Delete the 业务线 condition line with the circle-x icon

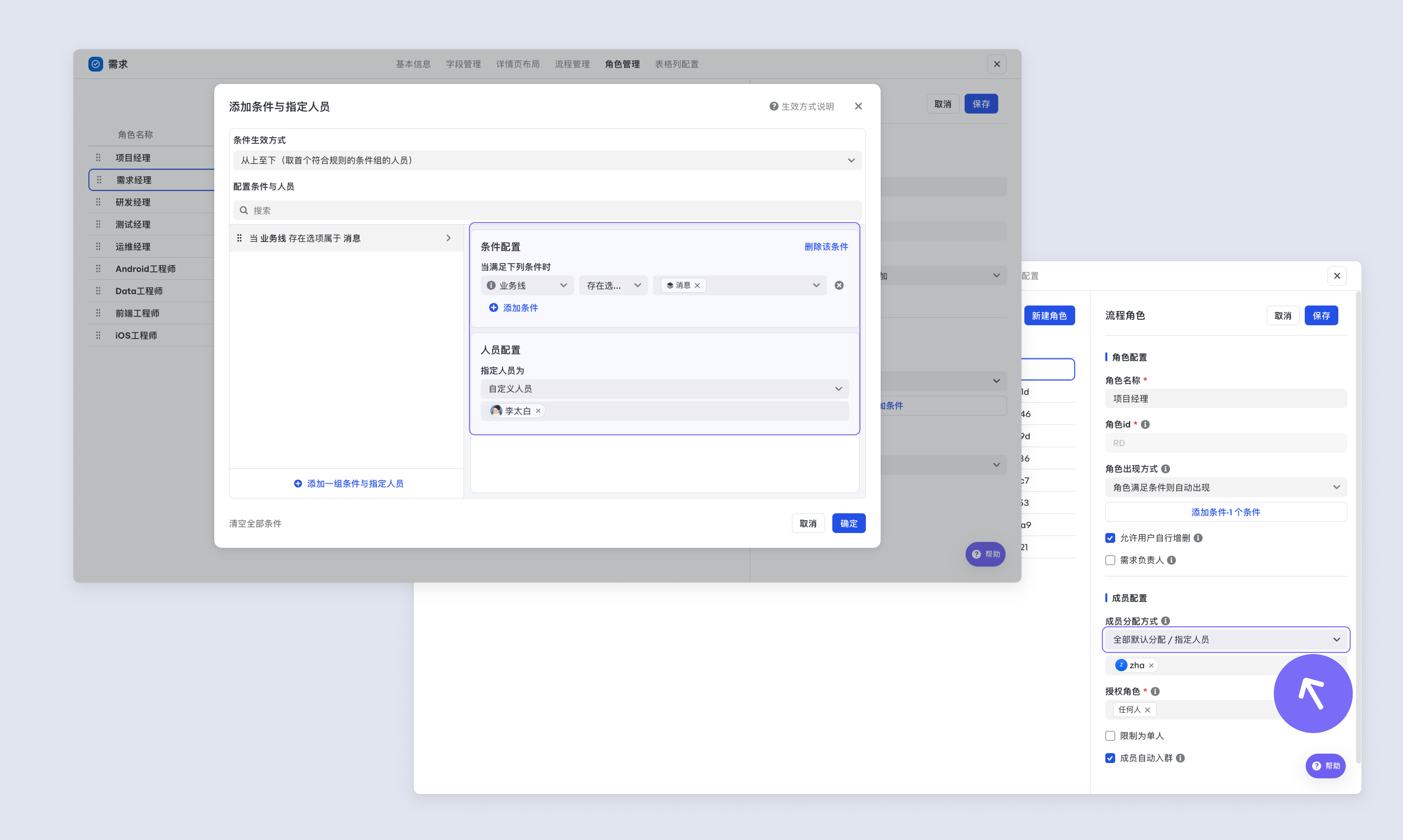coord(839,285)
